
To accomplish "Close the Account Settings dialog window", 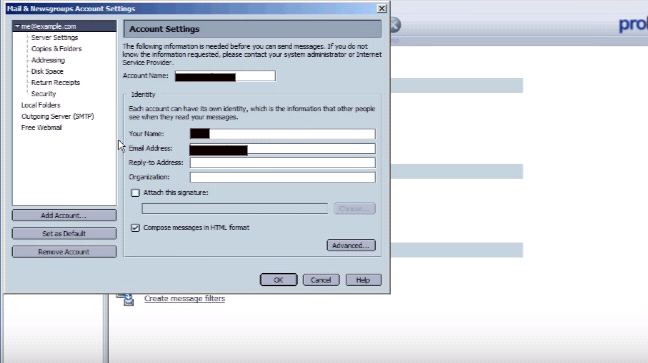I will (x=381, y=8).
